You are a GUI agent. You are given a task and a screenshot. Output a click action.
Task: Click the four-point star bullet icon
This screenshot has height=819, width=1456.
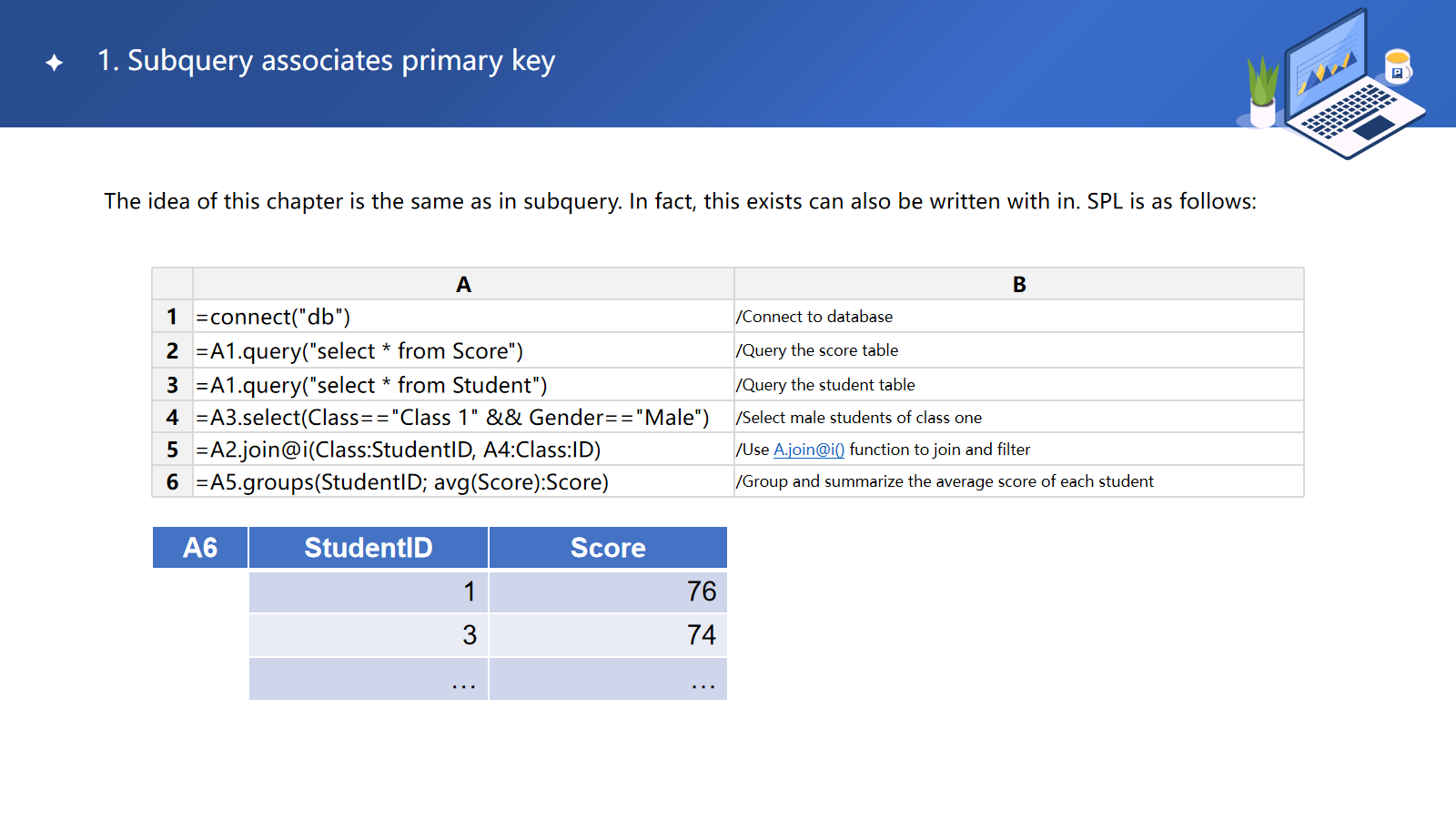pos(55,63)
